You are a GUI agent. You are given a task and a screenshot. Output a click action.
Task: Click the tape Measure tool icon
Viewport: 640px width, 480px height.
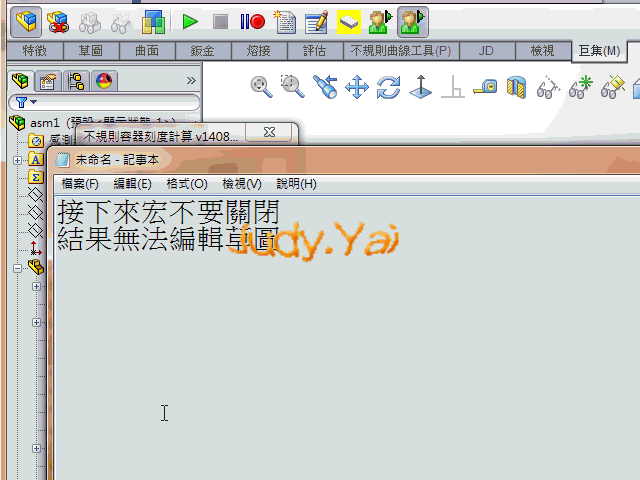pos(485,87)
